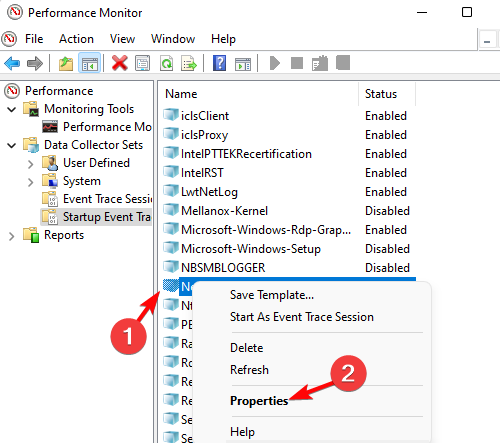Click the Stop square toolbar icon

point(297,63)
